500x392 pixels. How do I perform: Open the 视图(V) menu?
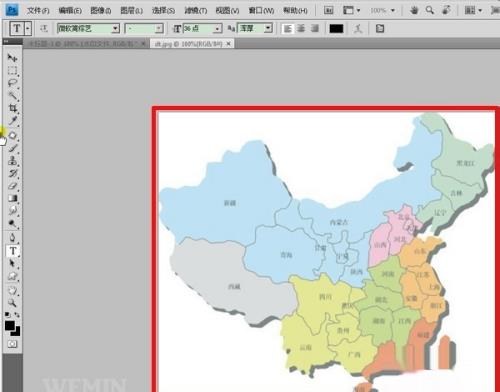point(227,11)
